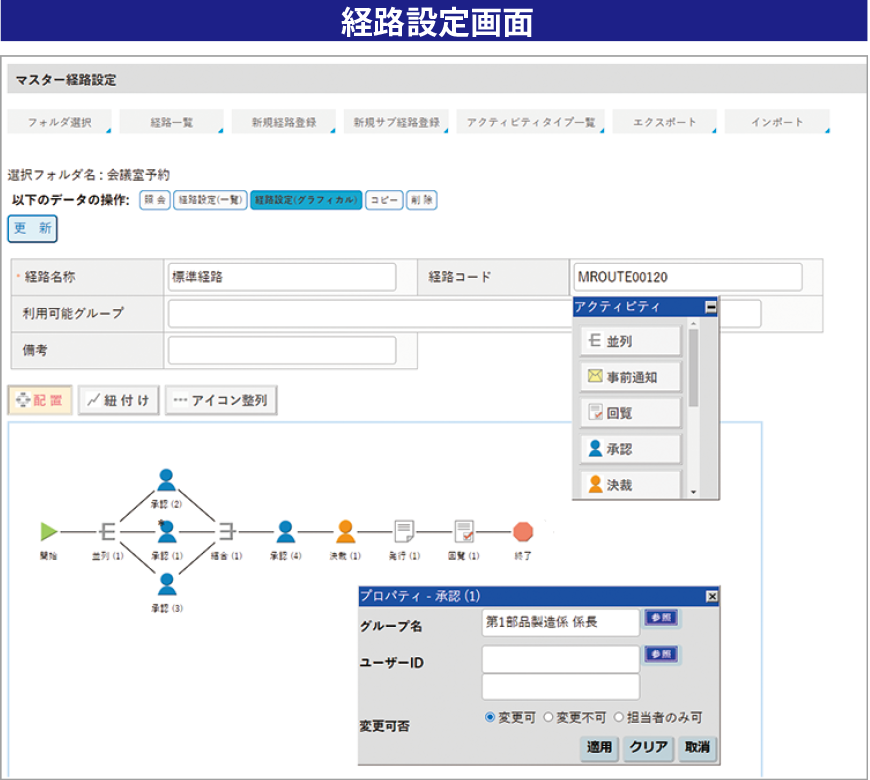Choose the 変更不可 radio option
This screenshot has width=870, height=780.
pyautogui.click(x=548, y=717)
